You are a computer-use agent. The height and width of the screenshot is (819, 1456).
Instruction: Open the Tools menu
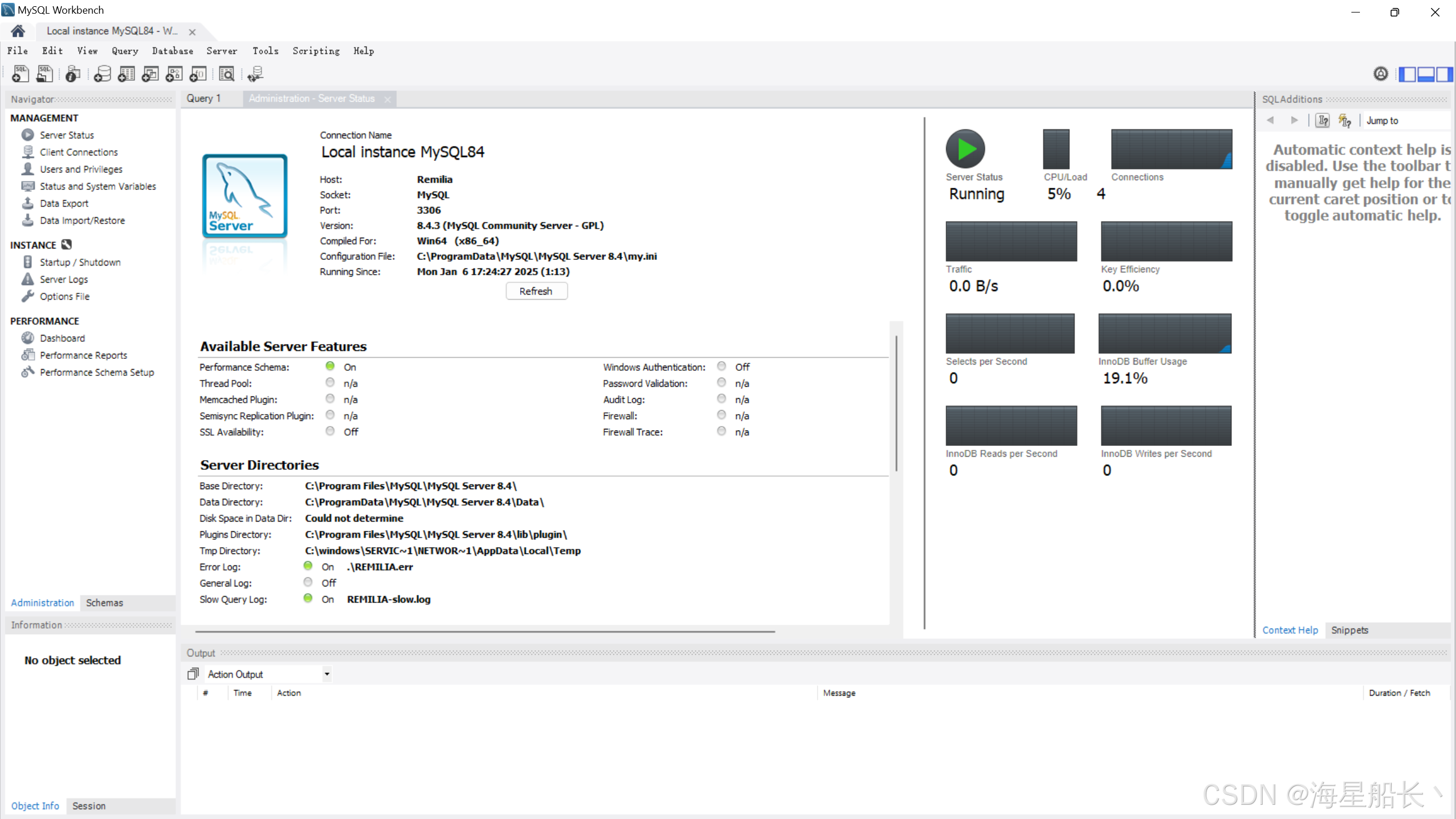[266, 51]
